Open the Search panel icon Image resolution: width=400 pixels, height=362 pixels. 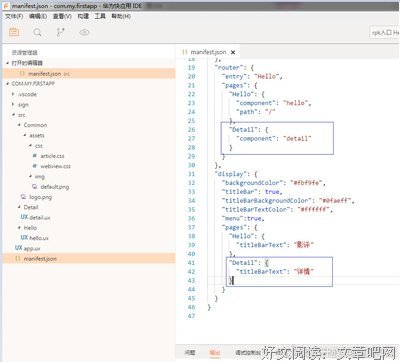pos(37,32)
